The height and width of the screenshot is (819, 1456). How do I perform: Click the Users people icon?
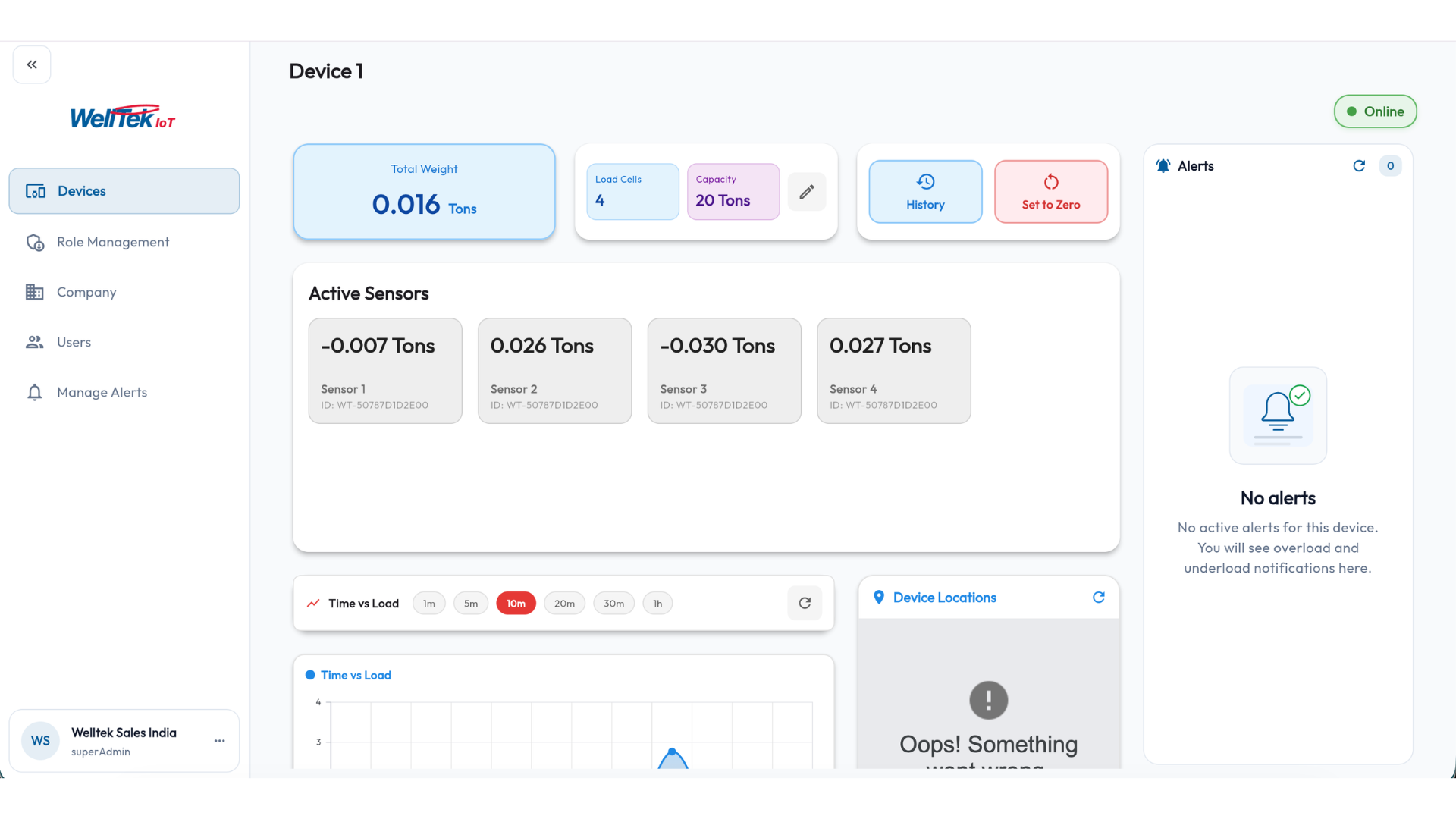(x=35, y=342)
